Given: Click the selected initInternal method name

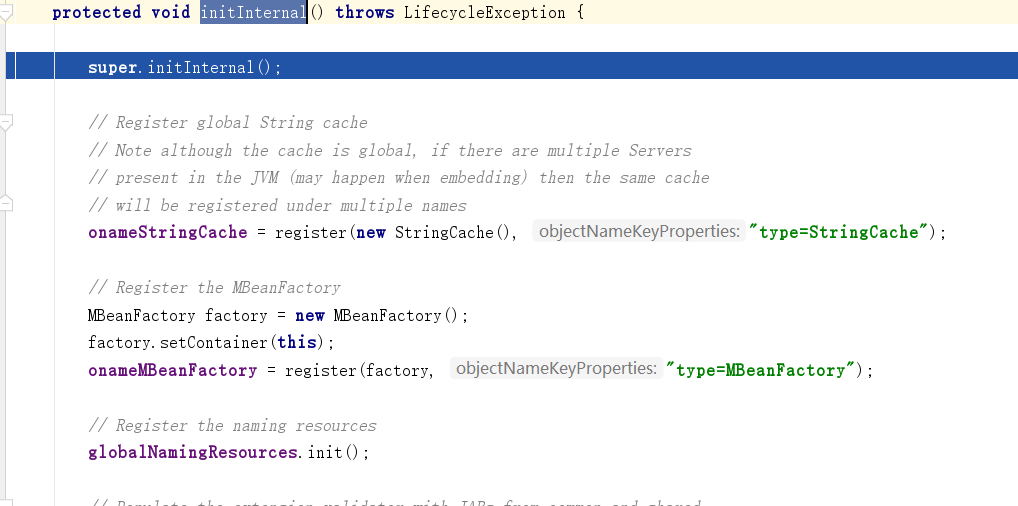Looking at the screenshot, I should point(253,12).
